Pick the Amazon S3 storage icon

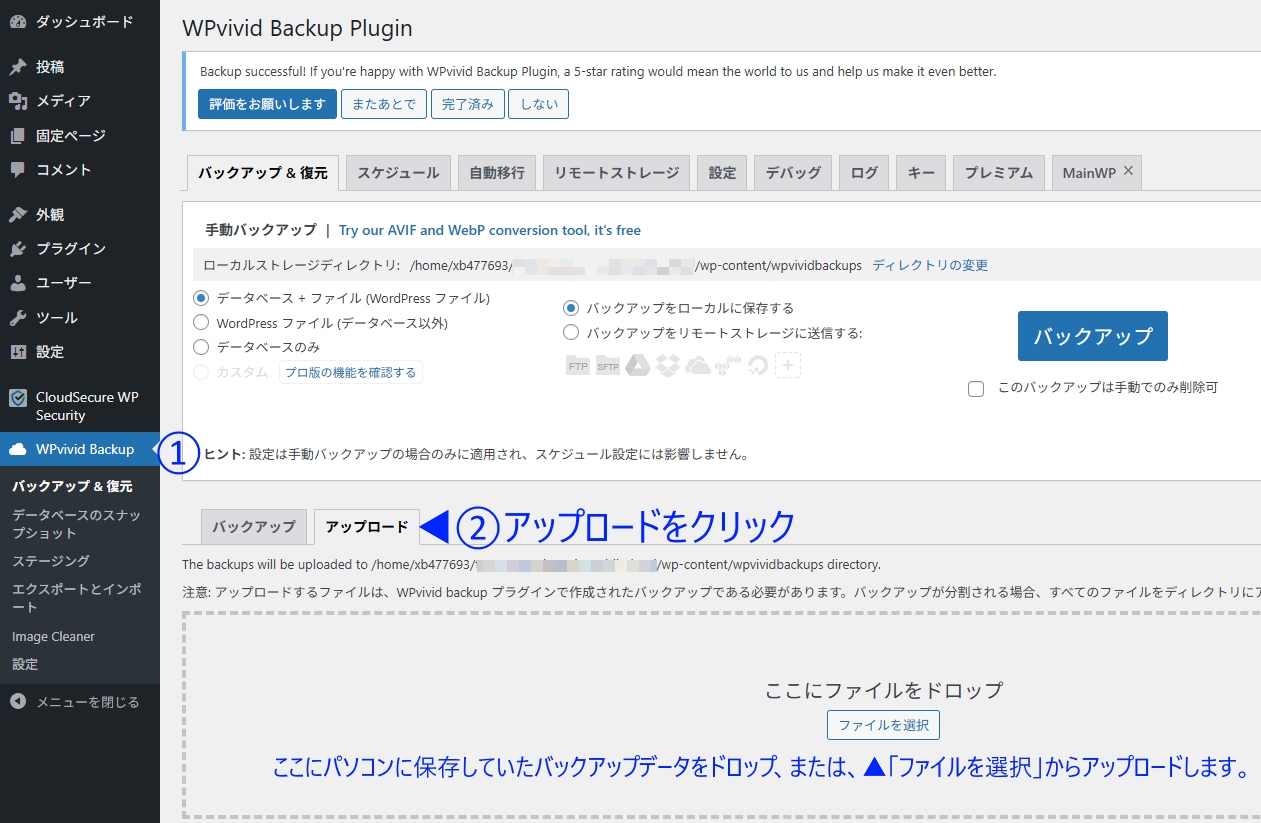pos(728,366)
